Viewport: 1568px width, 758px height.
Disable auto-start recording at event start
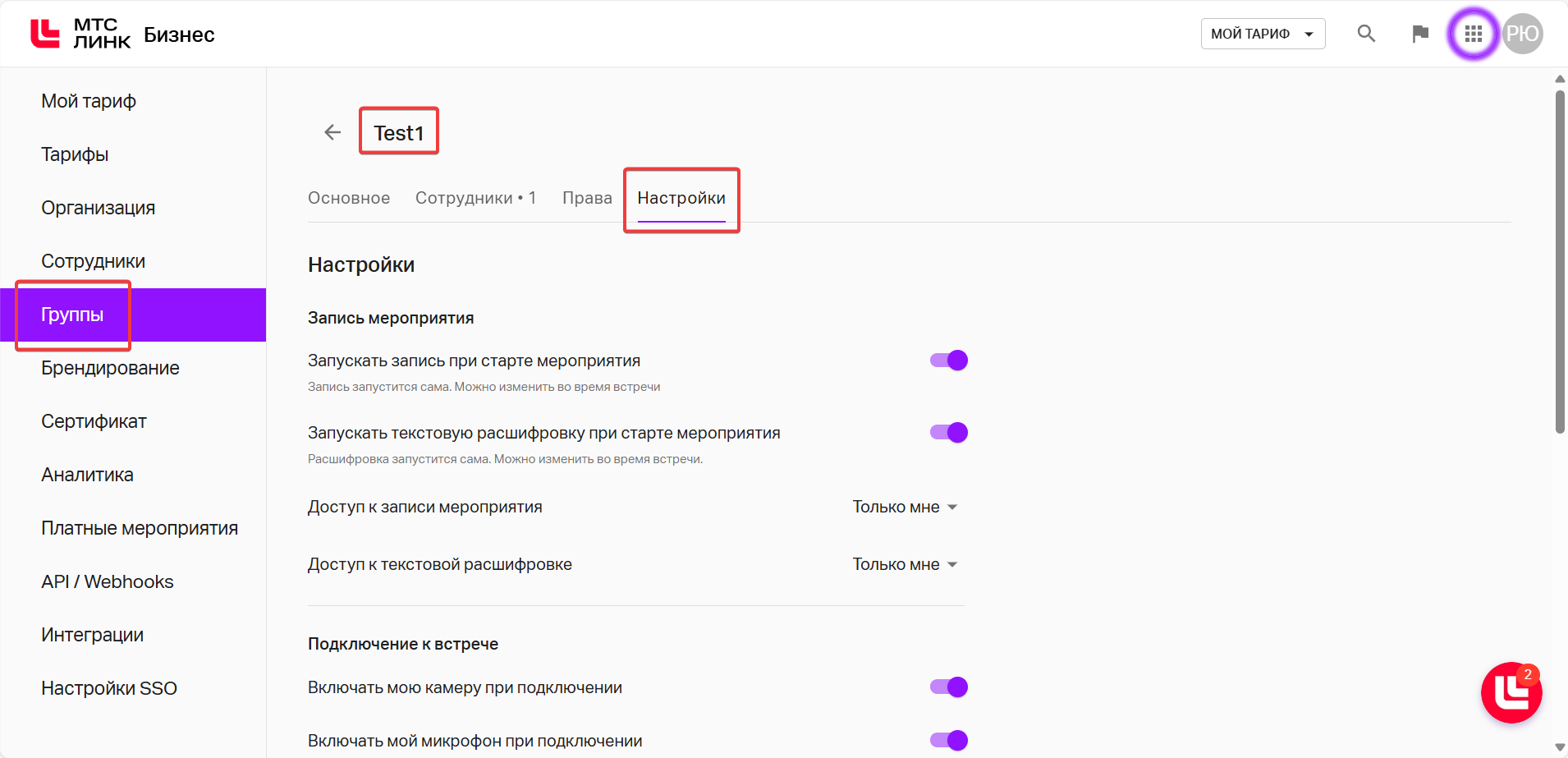(x=949, y=361)
